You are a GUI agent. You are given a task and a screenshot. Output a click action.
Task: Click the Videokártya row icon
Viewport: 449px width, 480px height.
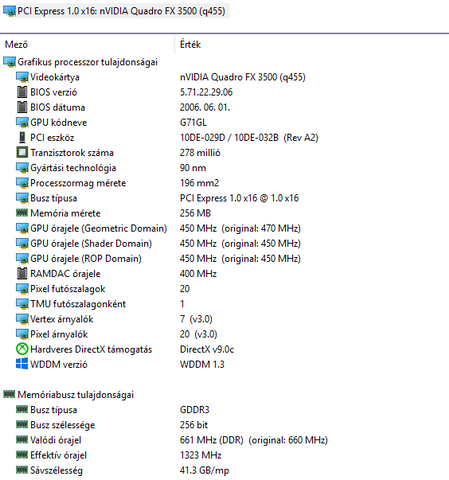[22, 77]
